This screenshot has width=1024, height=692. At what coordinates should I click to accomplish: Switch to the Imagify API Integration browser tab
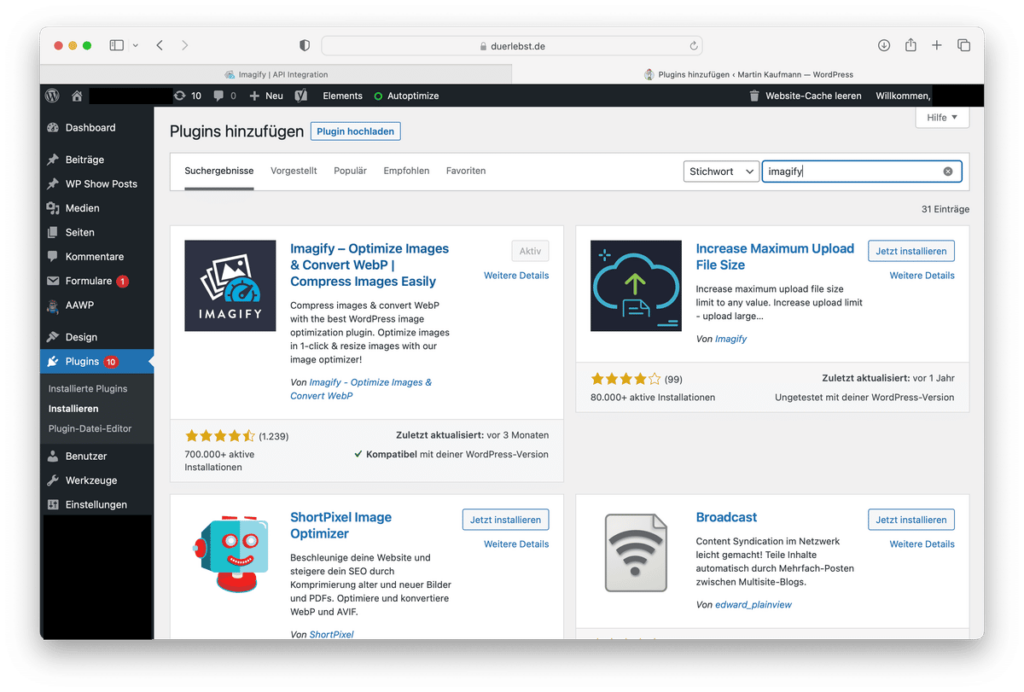click(276, 74)
